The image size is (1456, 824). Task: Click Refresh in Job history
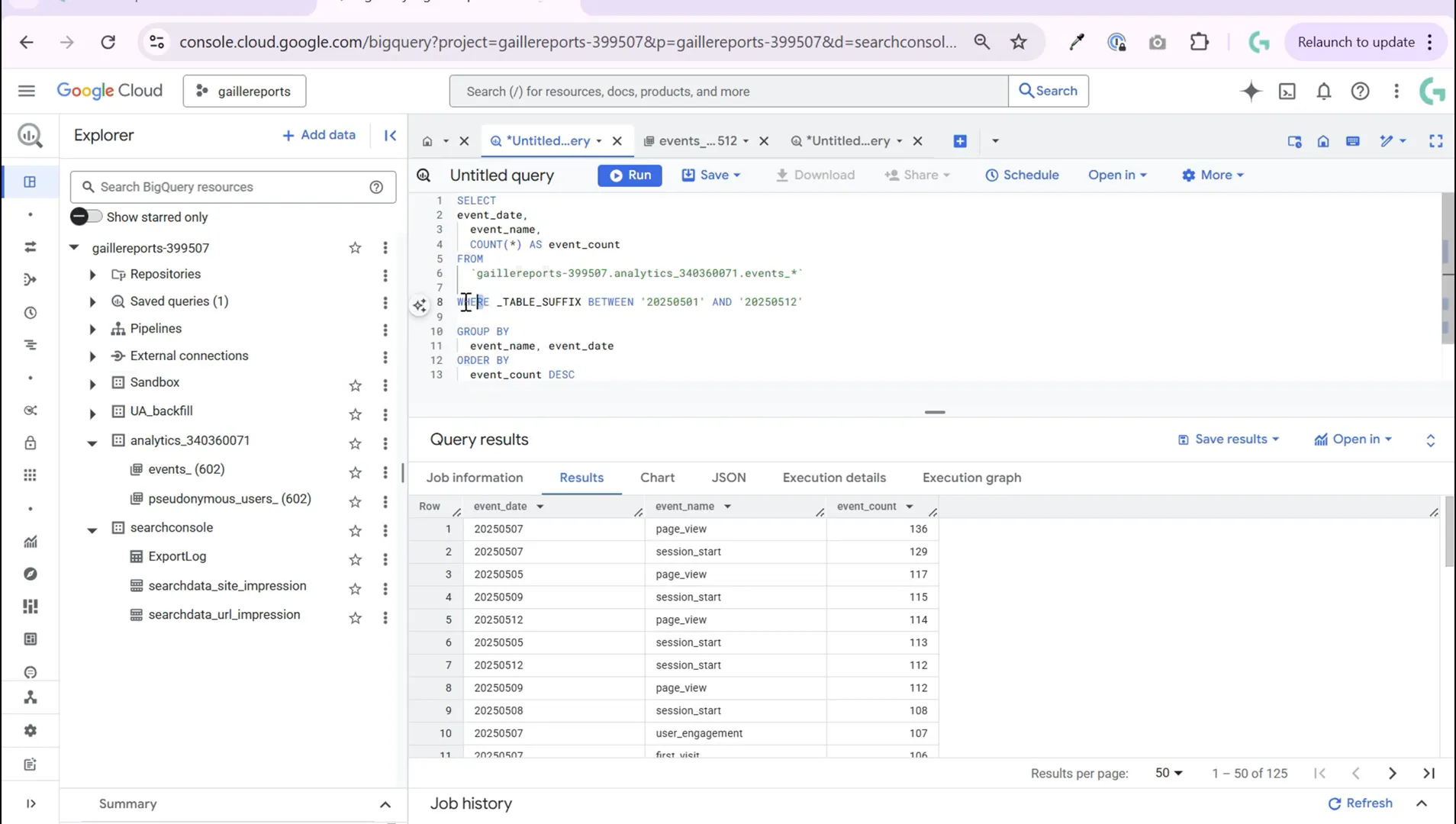[1360, 803]
